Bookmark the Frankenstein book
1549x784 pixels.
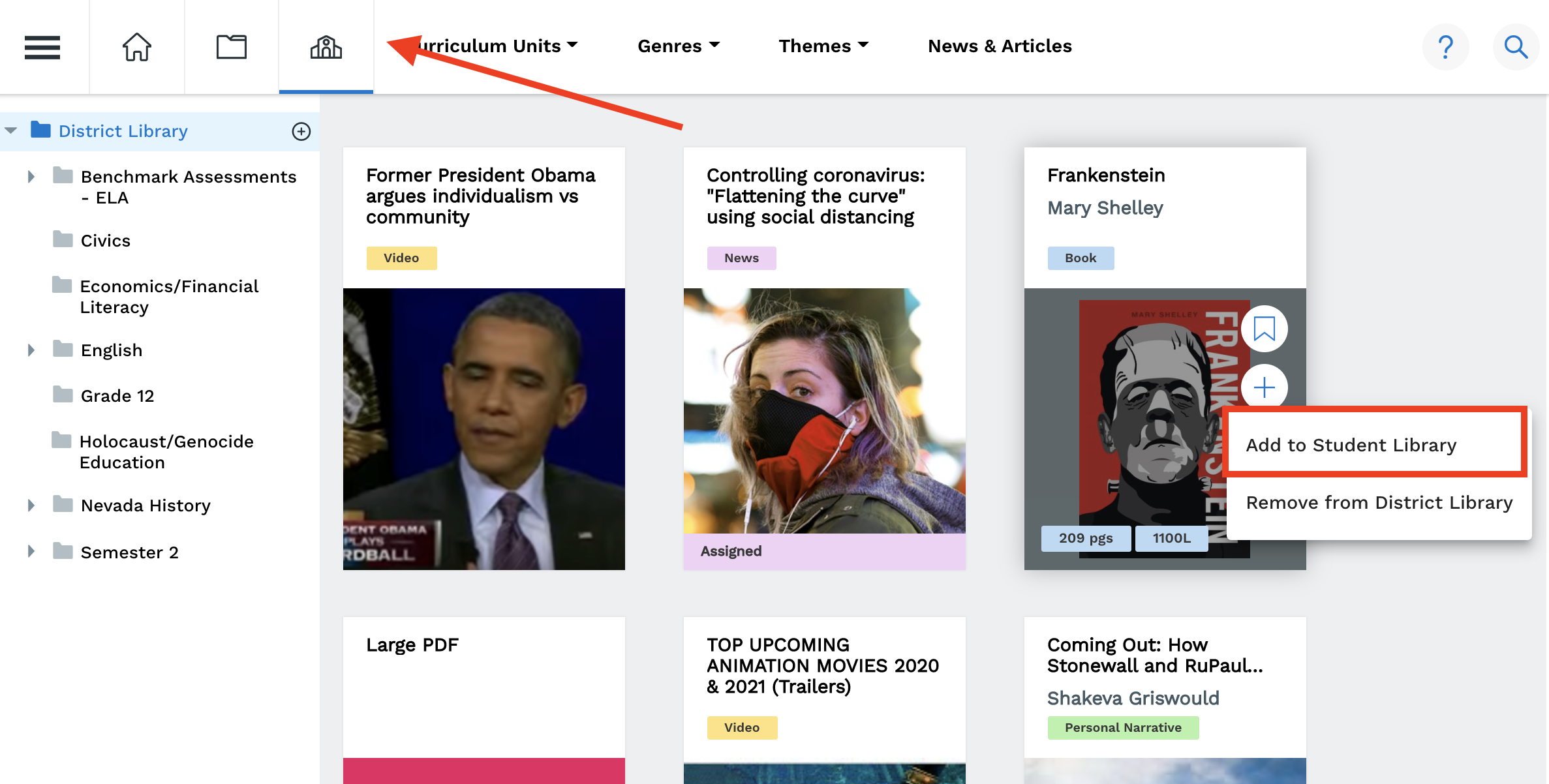[x=1264, y=329]
